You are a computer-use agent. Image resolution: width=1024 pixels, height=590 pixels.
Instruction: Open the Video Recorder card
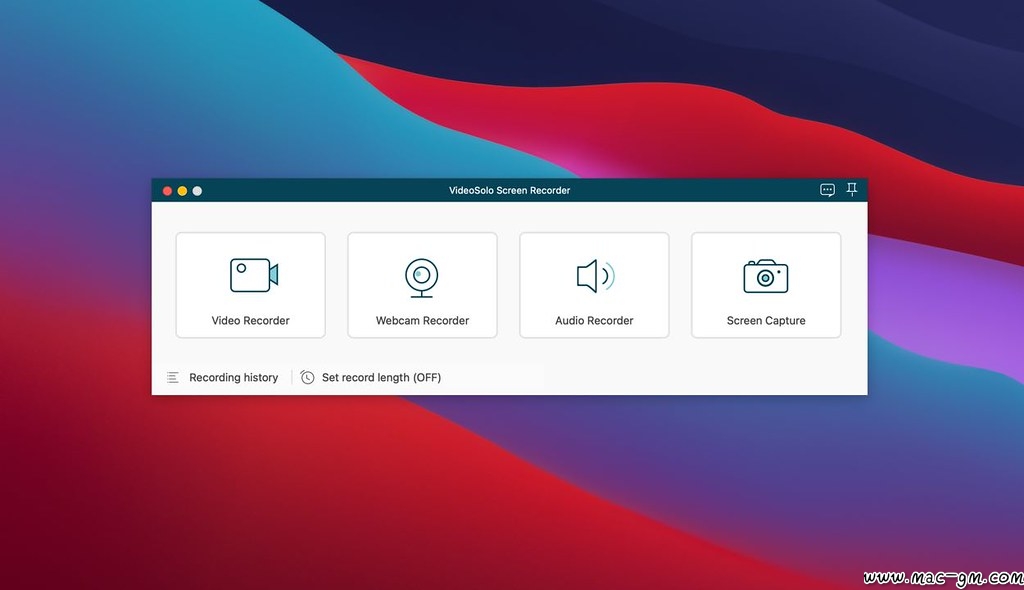250,285
